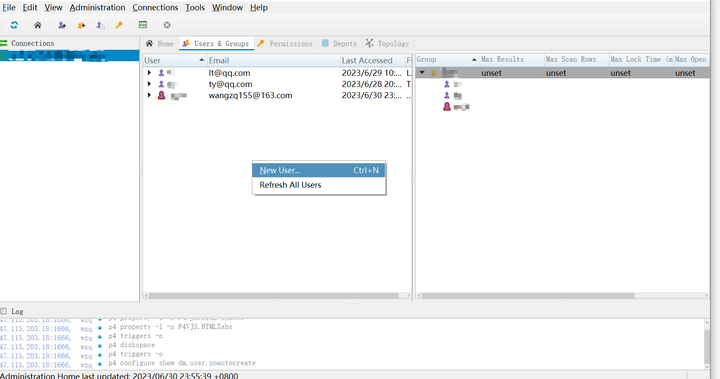Viewport: 720px width, 379px height.
Task: Click the sort arrow on the User column
Action: click(202, 60)
